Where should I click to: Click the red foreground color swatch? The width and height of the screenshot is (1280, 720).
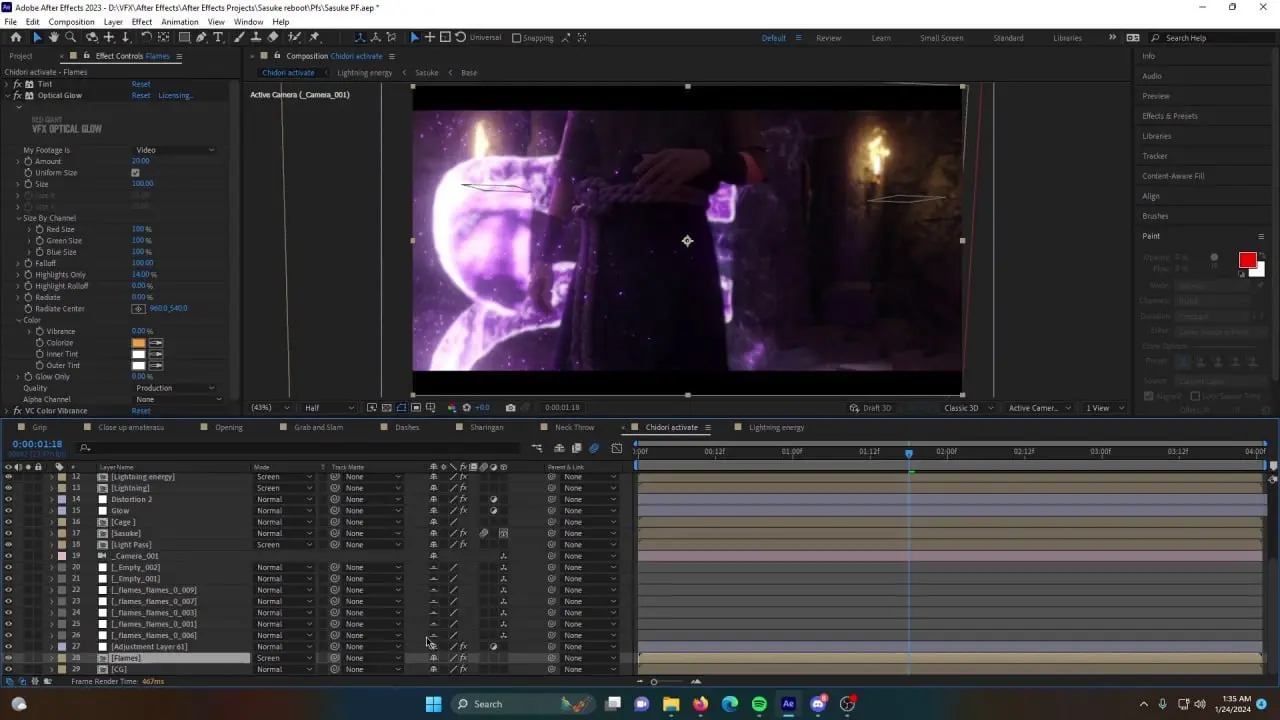click(x=1247, y=260)
